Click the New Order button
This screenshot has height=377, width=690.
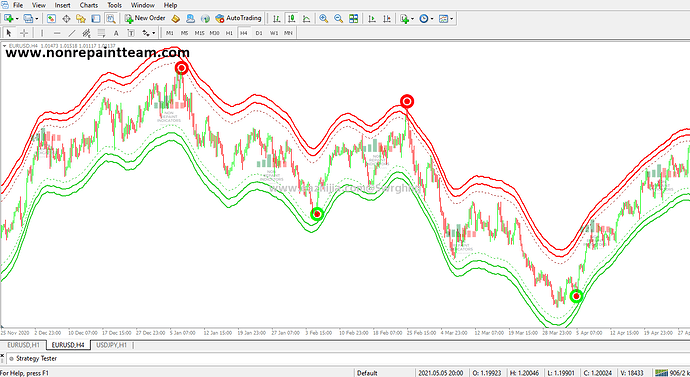click(x=145, y=18)
